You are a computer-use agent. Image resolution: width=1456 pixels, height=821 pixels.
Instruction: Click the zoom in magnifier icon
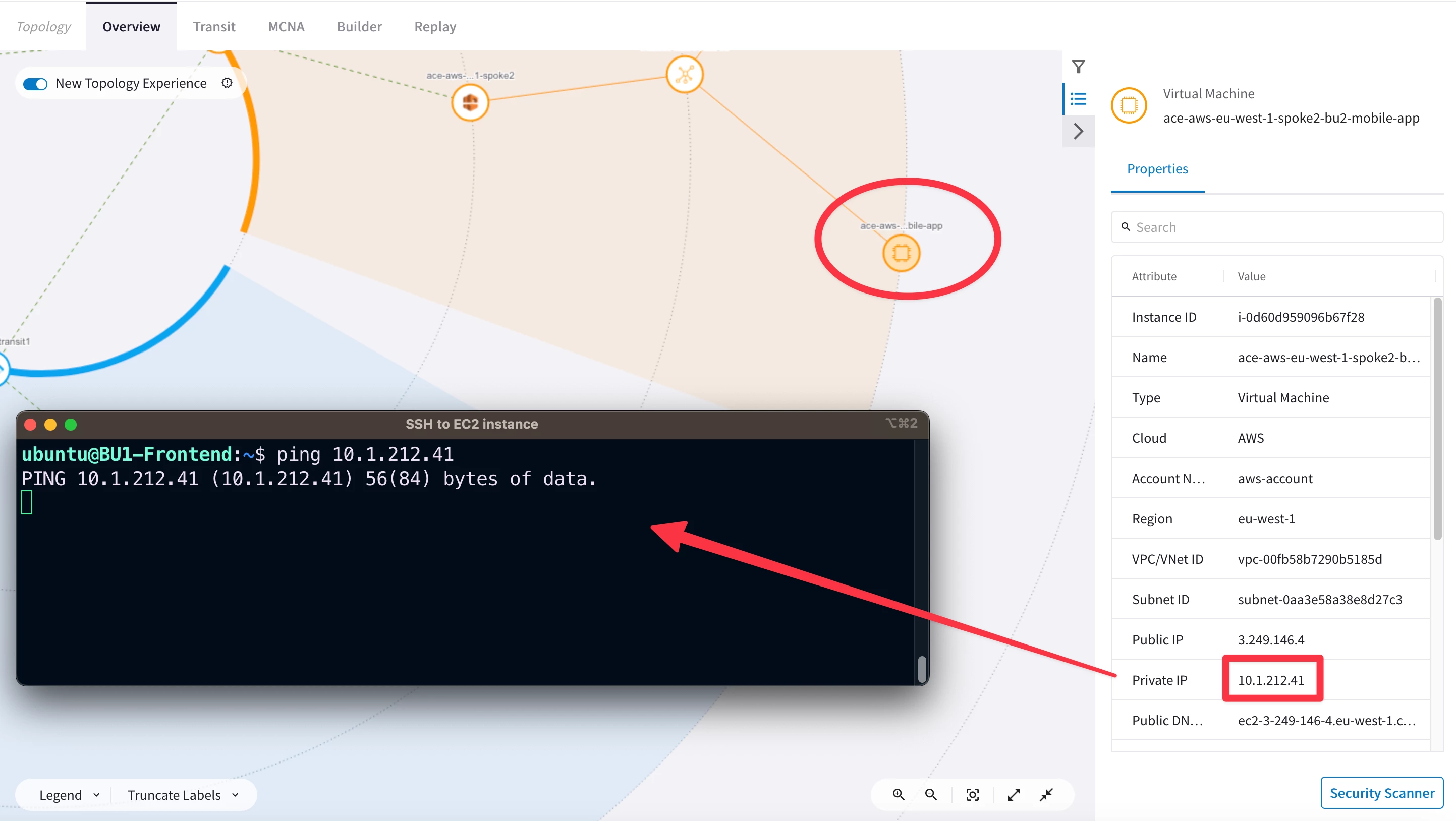[898, 794]
